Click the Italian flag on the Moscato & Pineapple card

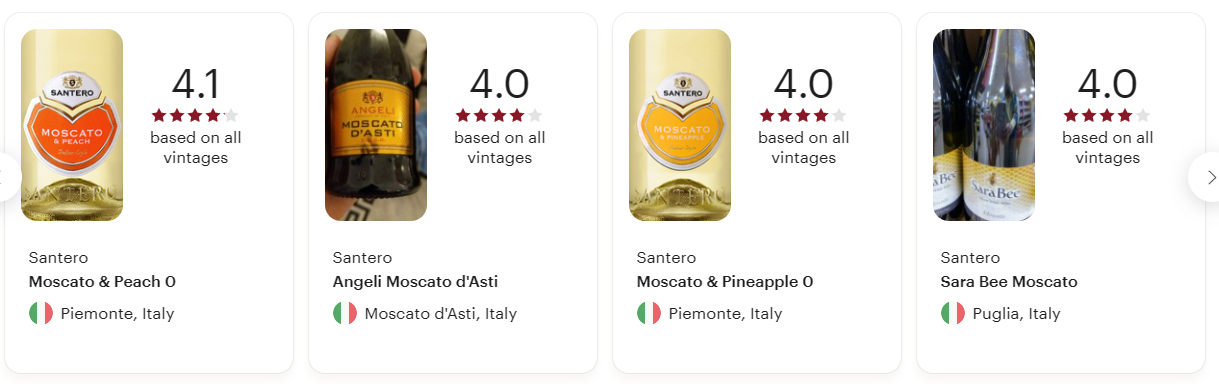coord(649,313)
